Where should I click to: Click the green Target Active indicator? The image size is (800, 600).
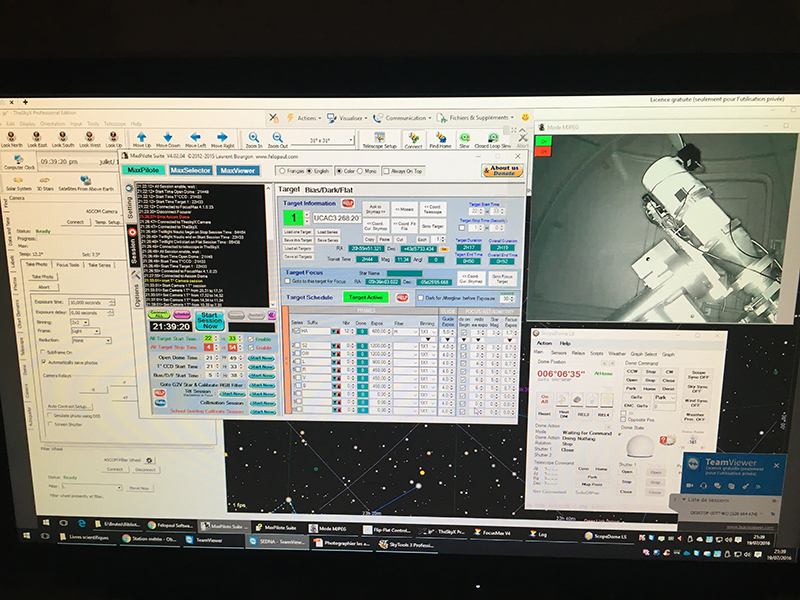(365, 297)
